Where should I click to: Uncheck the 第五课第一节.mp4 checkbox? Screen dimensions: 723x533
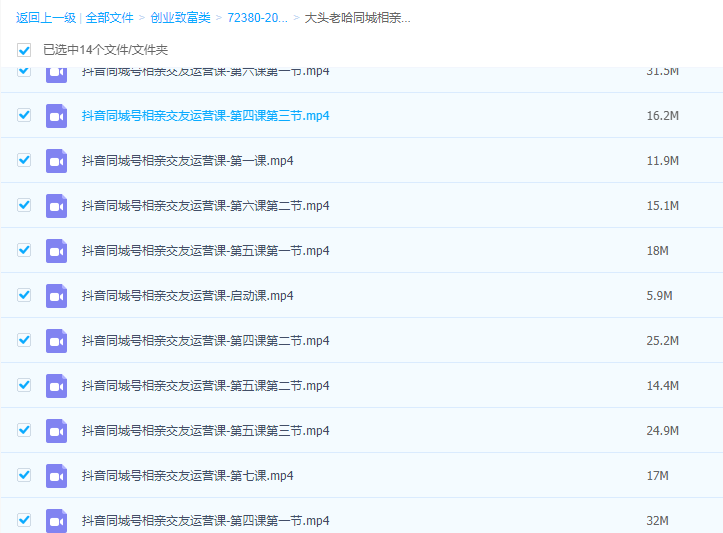(x=24, y=250)
